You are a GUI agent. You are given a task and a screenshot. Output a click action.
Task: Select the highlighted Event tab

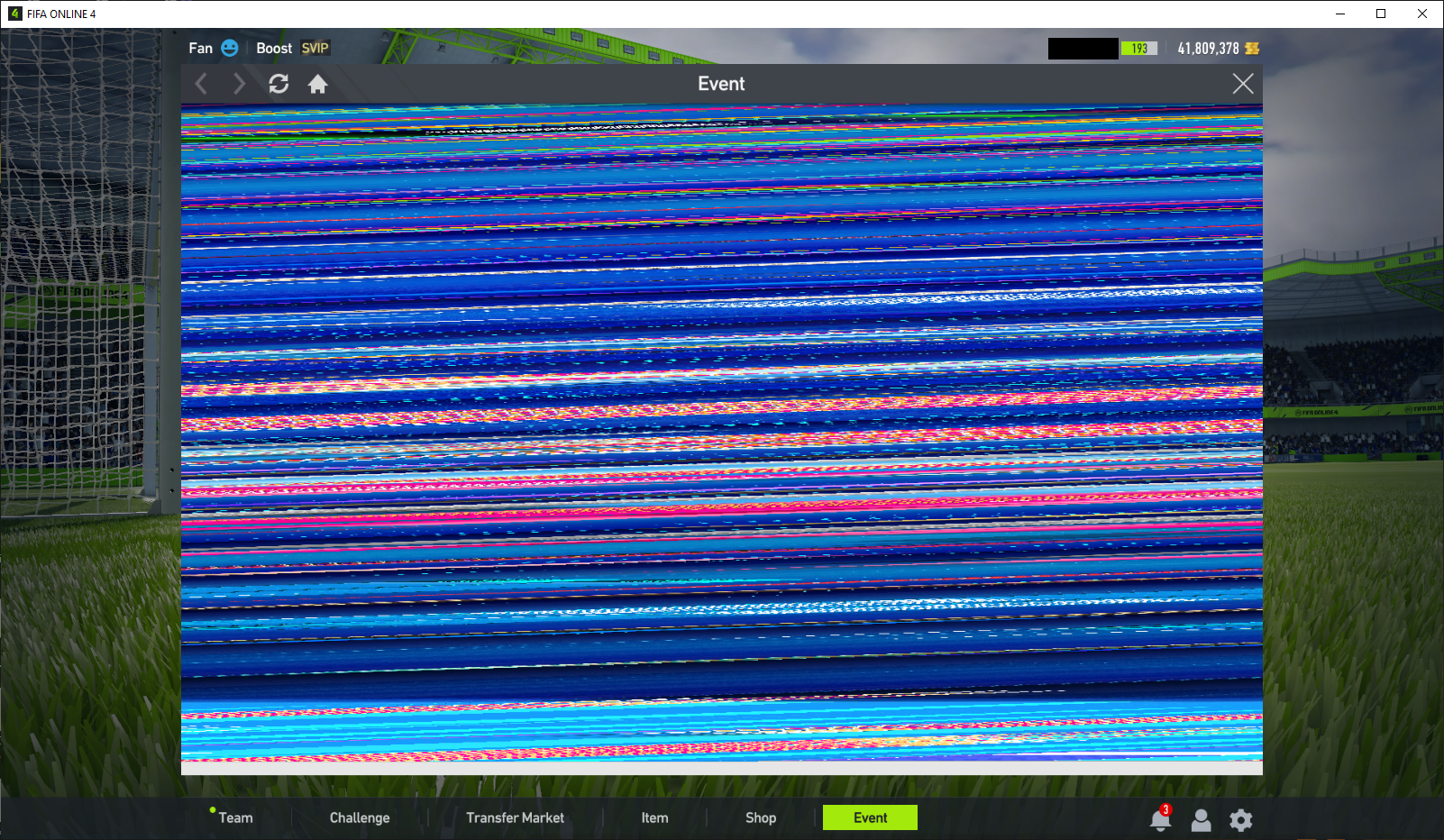pos(870,817)
